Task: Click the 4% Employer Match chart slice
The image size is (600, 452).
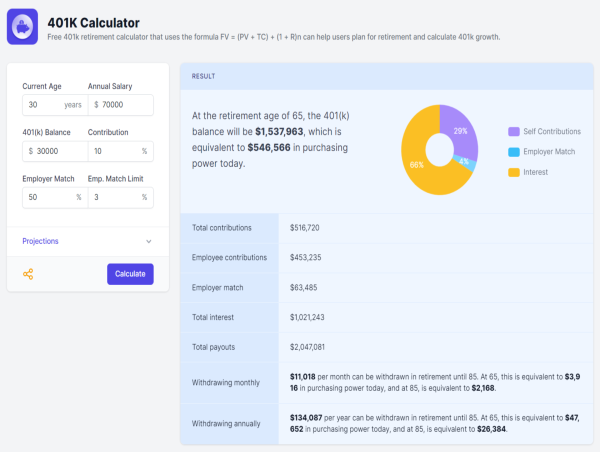Action: tap(465, 162)
